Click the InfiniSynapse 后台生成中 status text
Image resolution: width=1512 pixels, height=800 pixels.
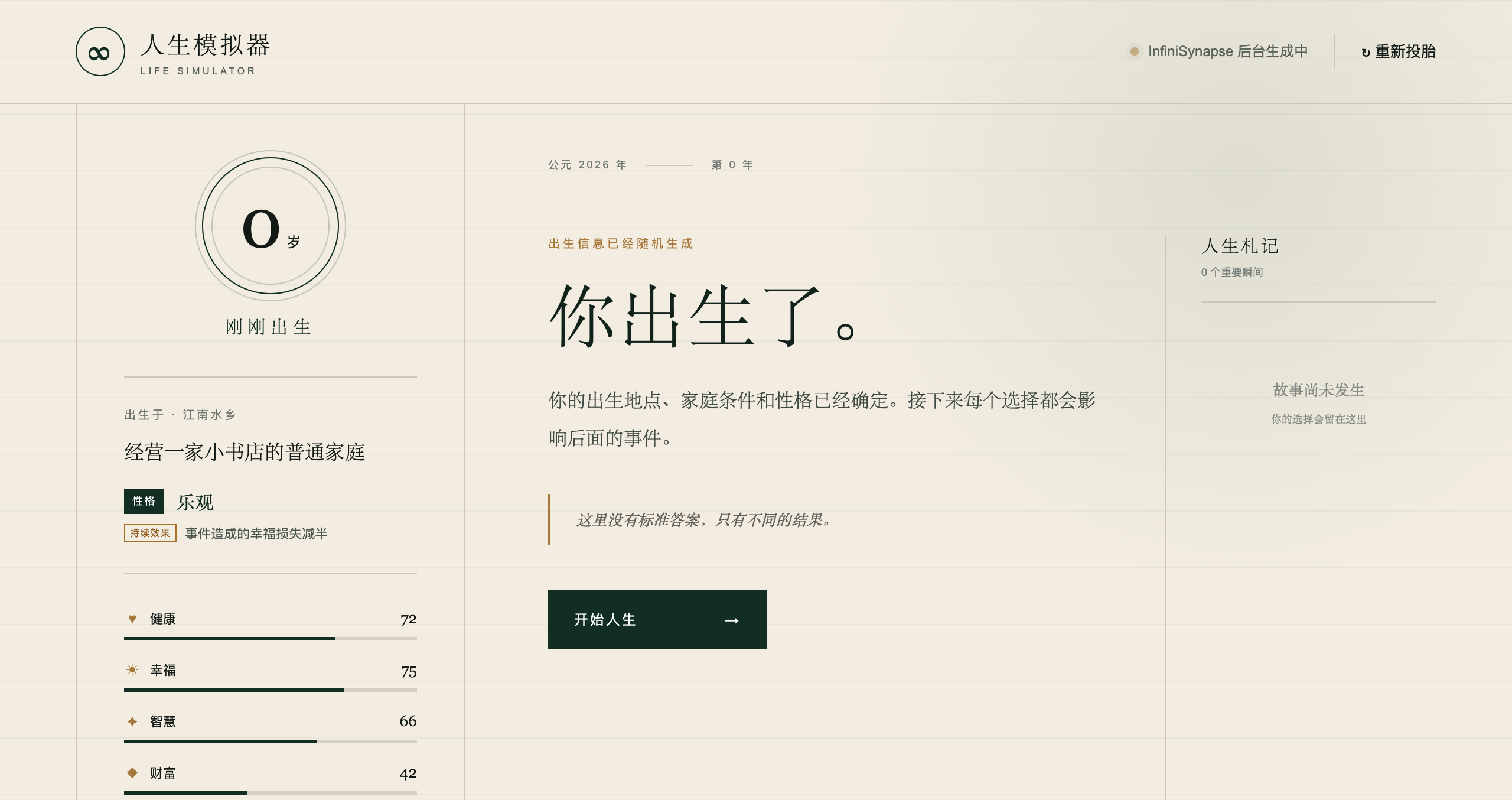[1228, 51]
